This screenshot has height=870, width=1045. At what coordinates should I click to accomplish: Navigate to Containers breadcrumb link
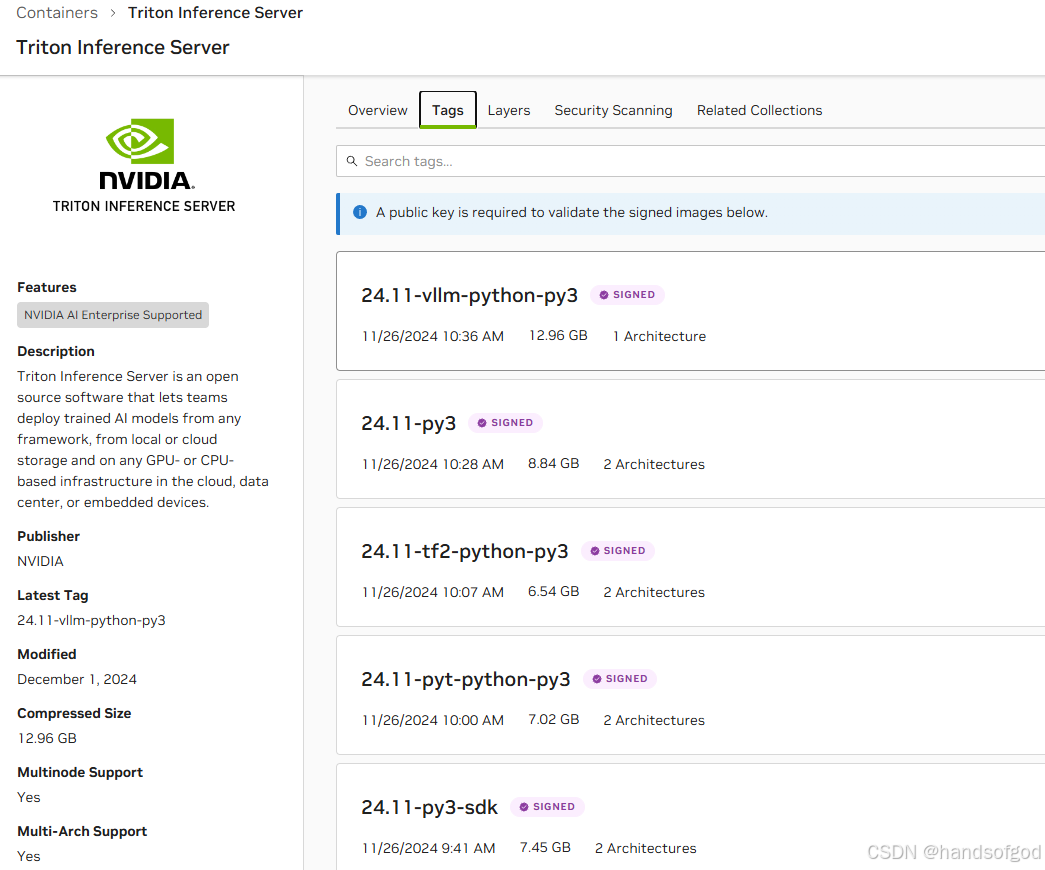[57, 13]
